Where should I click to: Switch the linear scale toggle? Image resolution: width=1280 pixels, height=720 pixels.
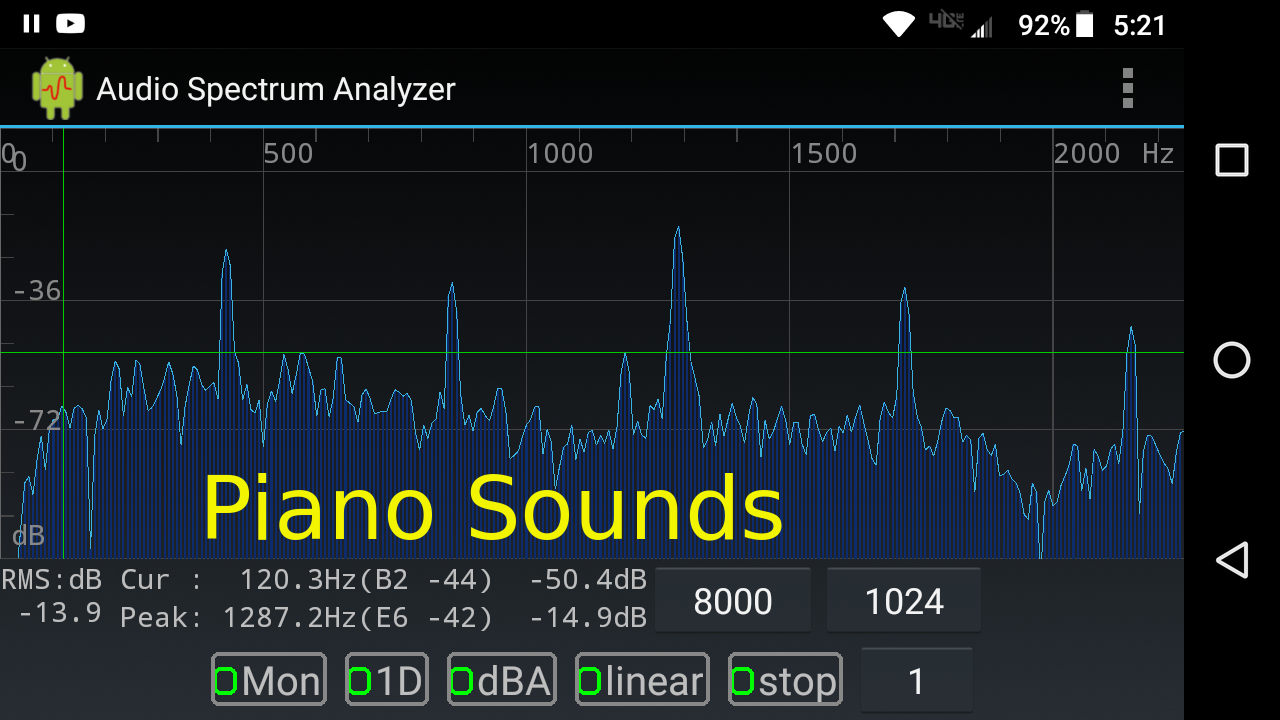pos(641,678)
